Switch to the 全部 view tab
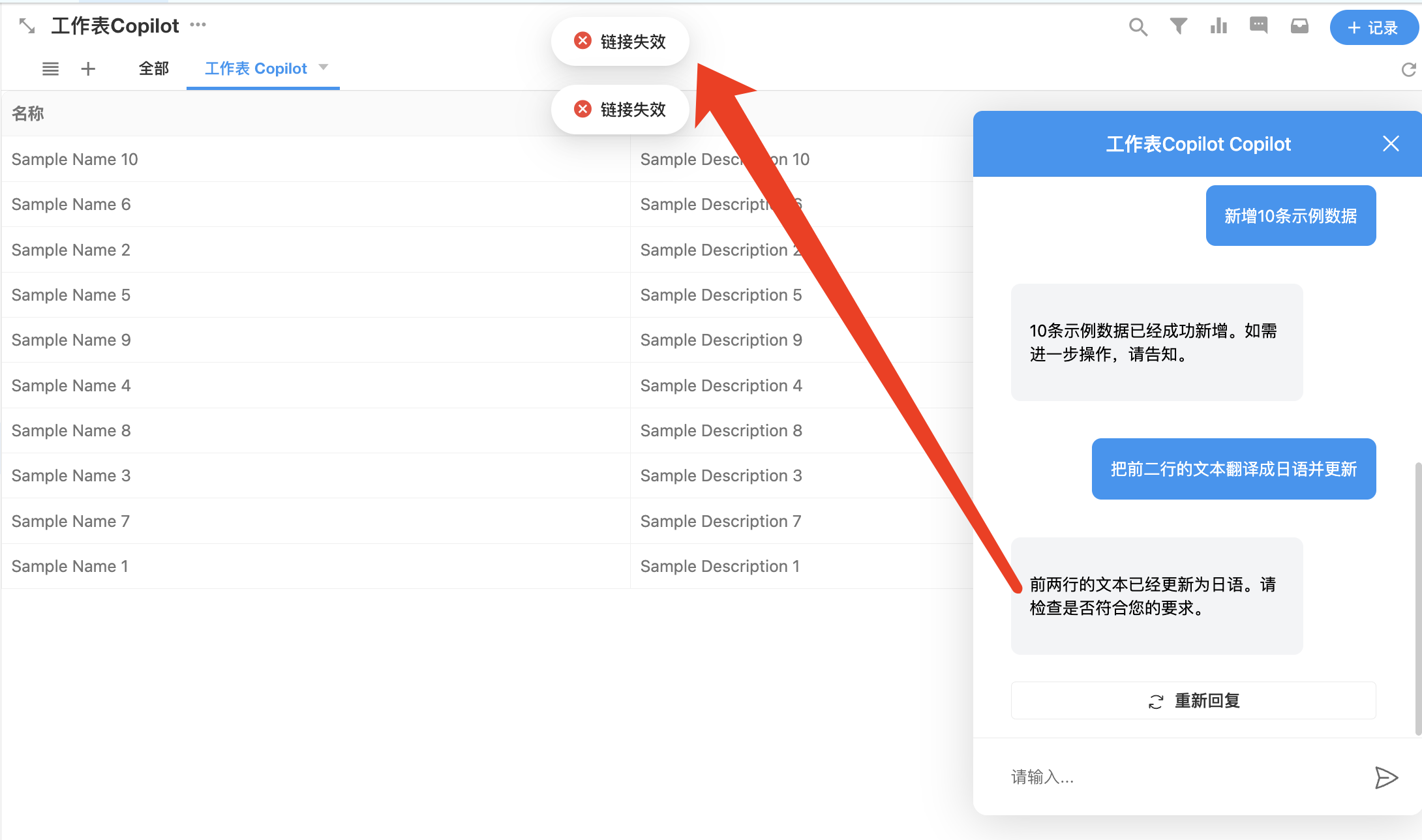 [153, 68]
